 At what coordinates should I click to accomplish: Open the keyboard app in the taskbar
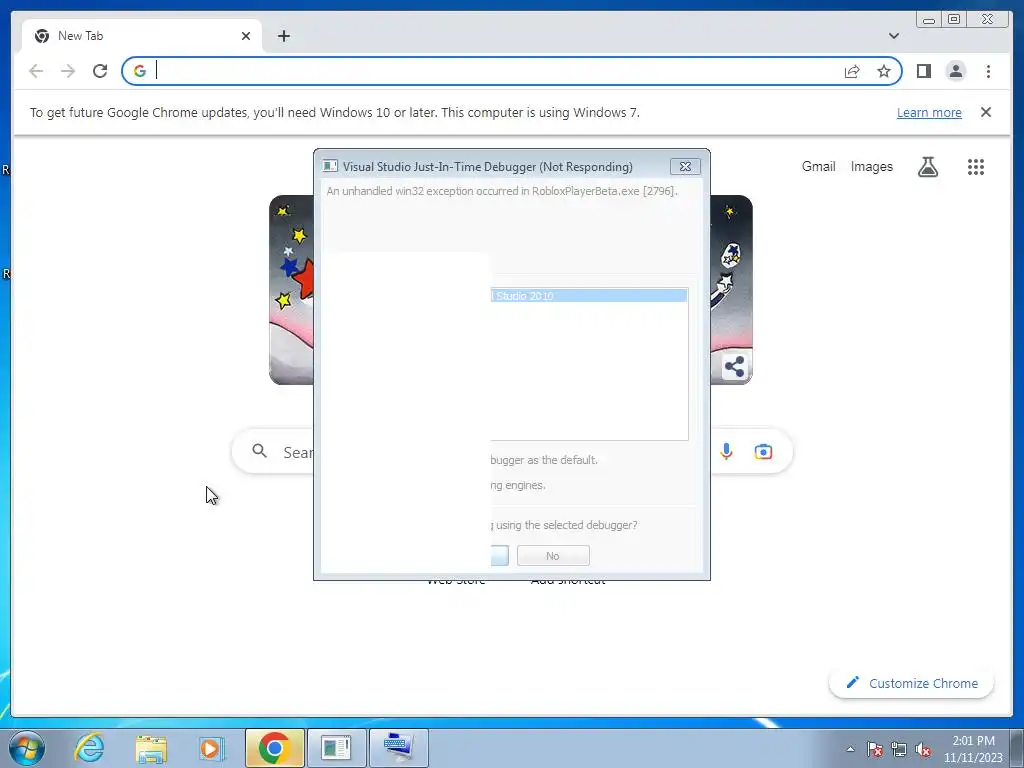coord(398,748)
